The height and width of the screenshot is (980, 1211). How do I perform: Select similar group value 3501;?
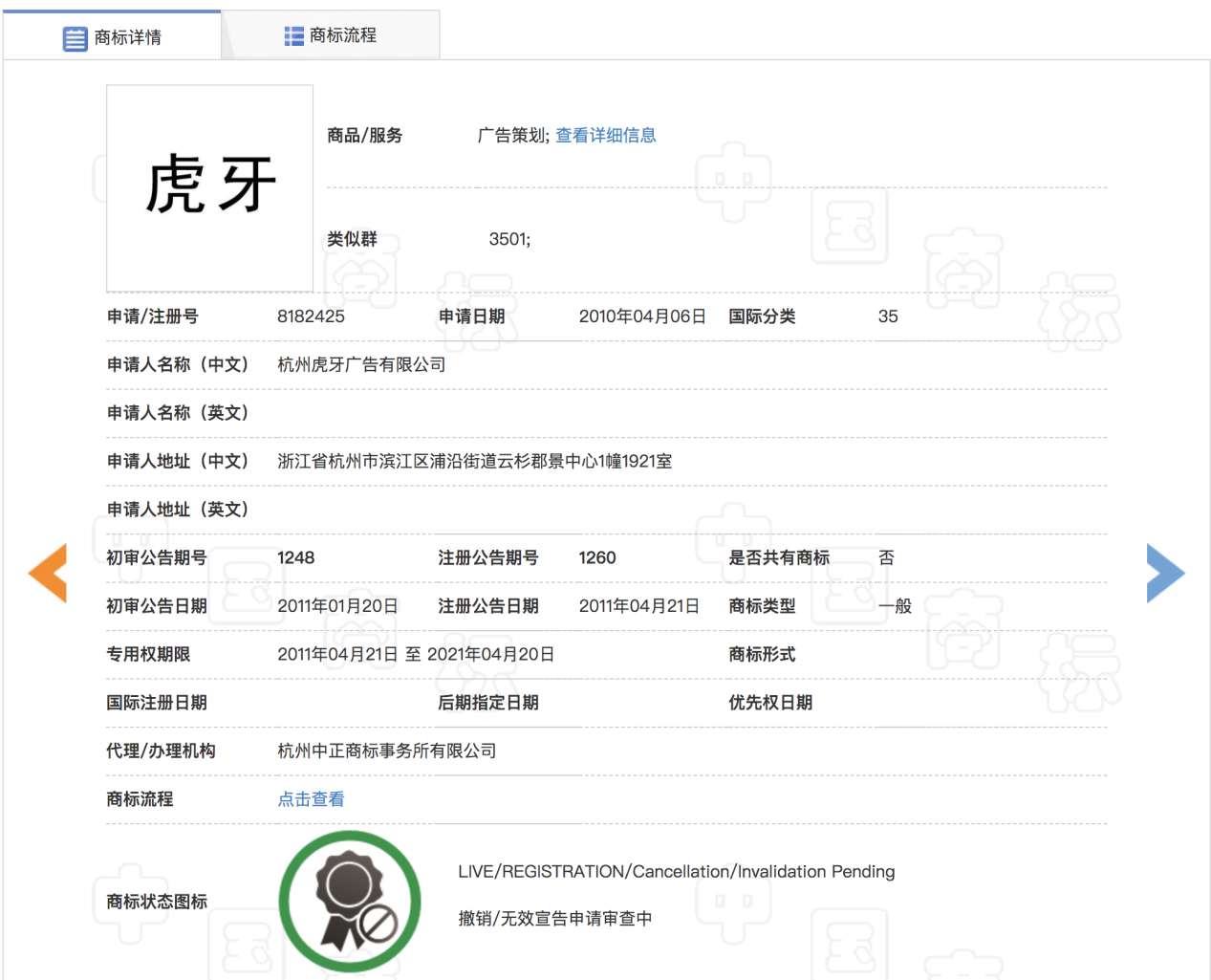pyautogui.click(x=509, y=239)
